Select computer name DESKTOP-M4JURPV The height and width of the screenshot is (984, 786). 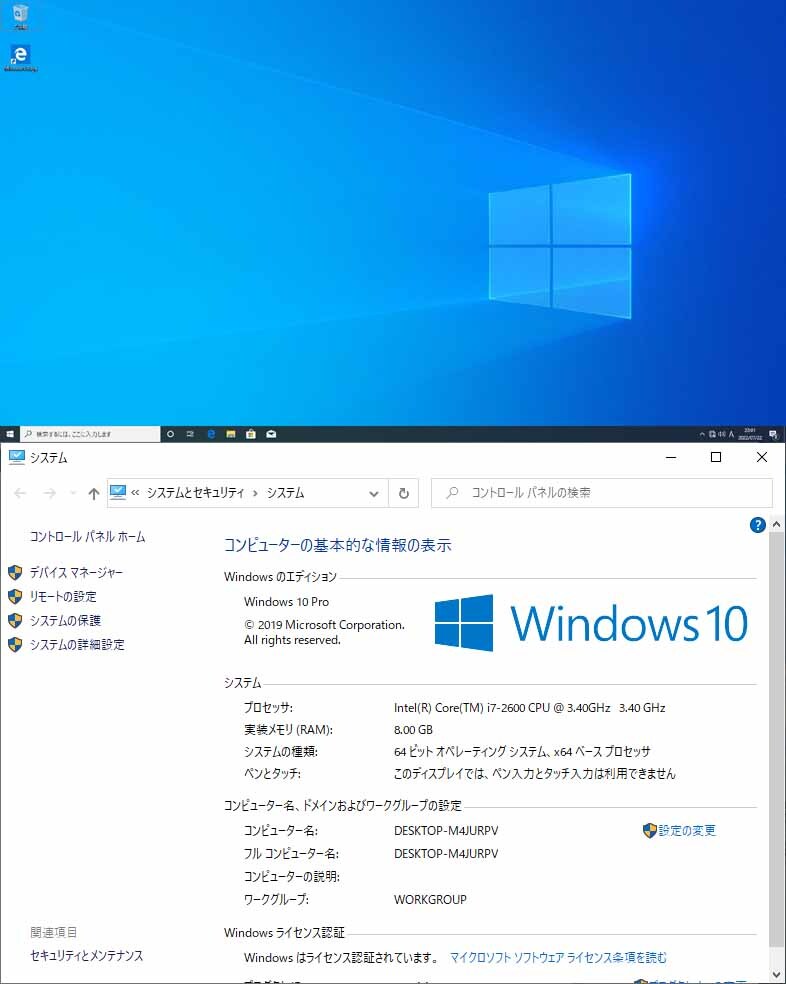[x=446, y=830]
